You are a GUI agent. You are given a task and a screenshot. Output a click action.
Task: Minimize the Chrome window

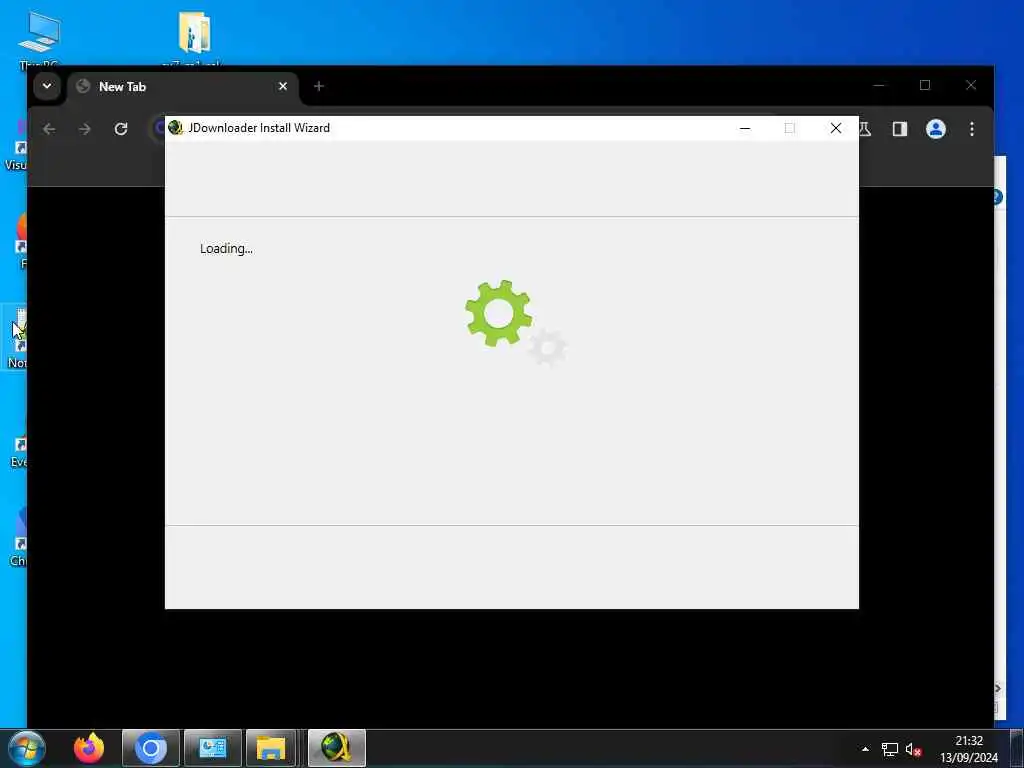point(879,86)
